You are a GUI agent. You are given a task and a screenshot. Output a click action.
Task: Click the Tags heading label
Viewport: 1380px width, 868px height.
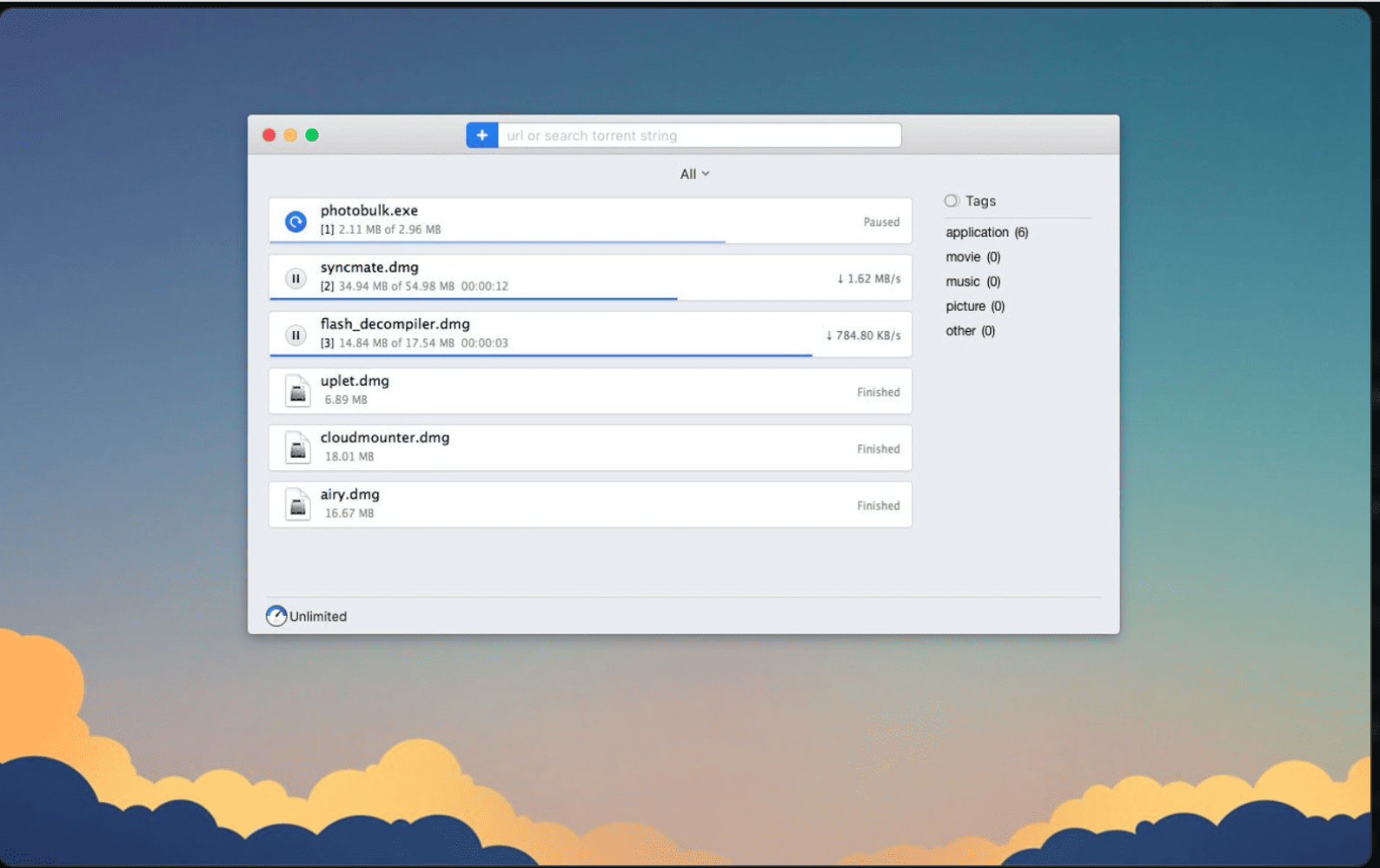point(981,201)
